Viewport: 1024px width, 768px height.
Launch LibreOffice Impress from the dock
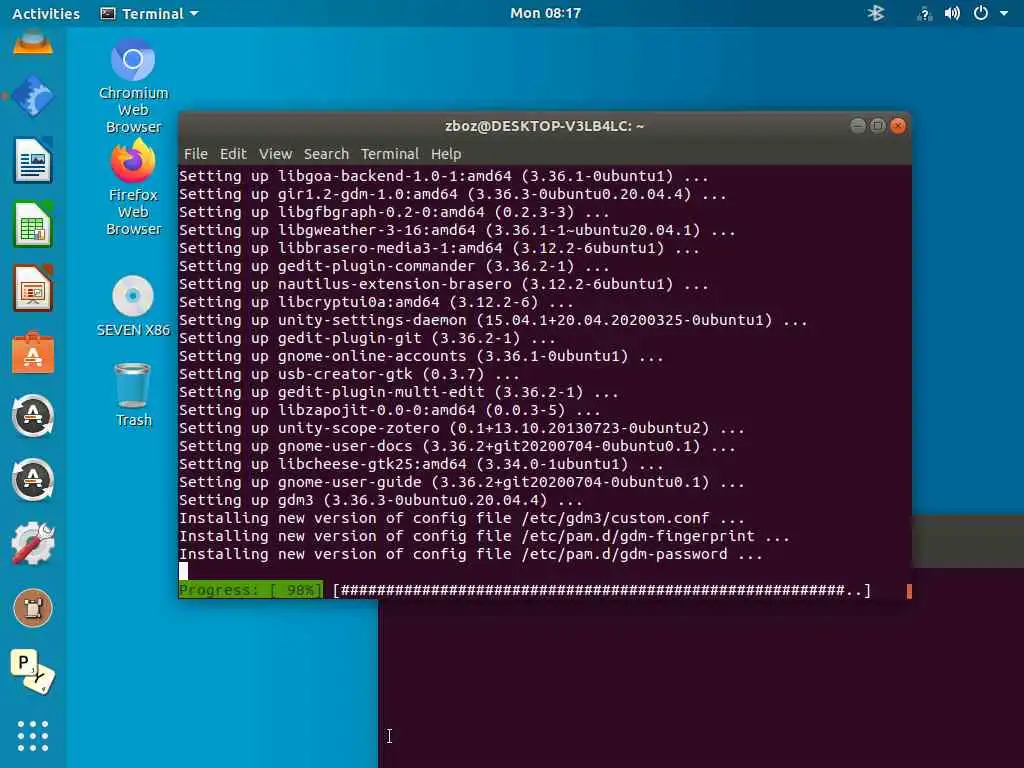33,288
